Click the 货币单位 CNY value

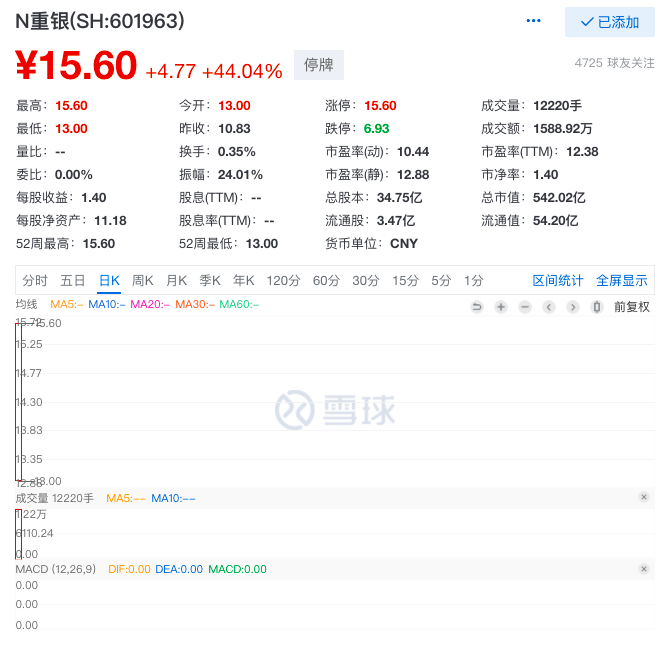(404, 244)
